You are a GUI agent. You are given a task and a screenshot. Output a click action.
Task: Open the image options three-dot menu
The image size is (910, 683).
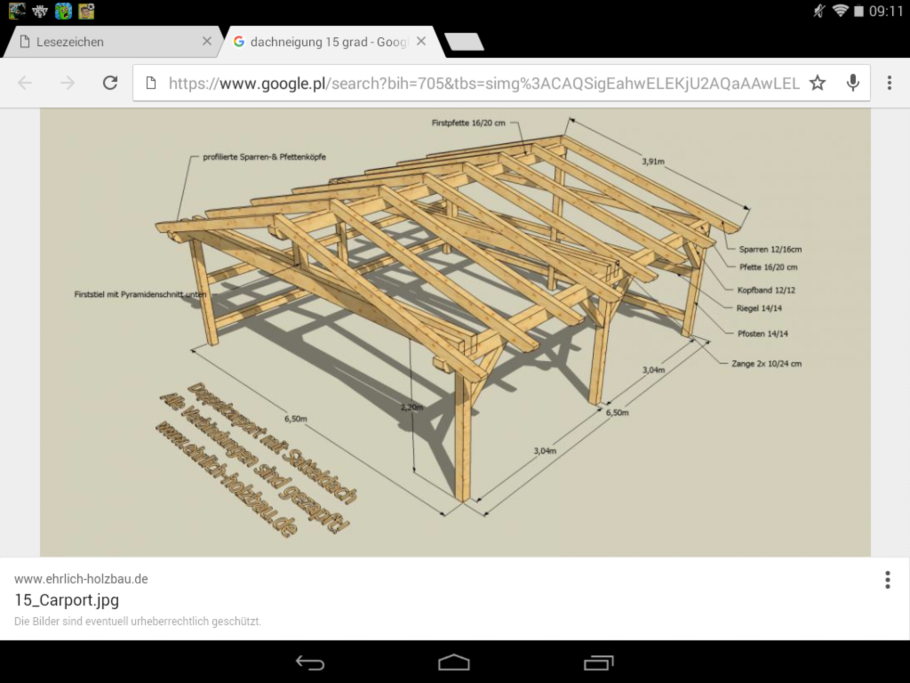tap(887, 580)
